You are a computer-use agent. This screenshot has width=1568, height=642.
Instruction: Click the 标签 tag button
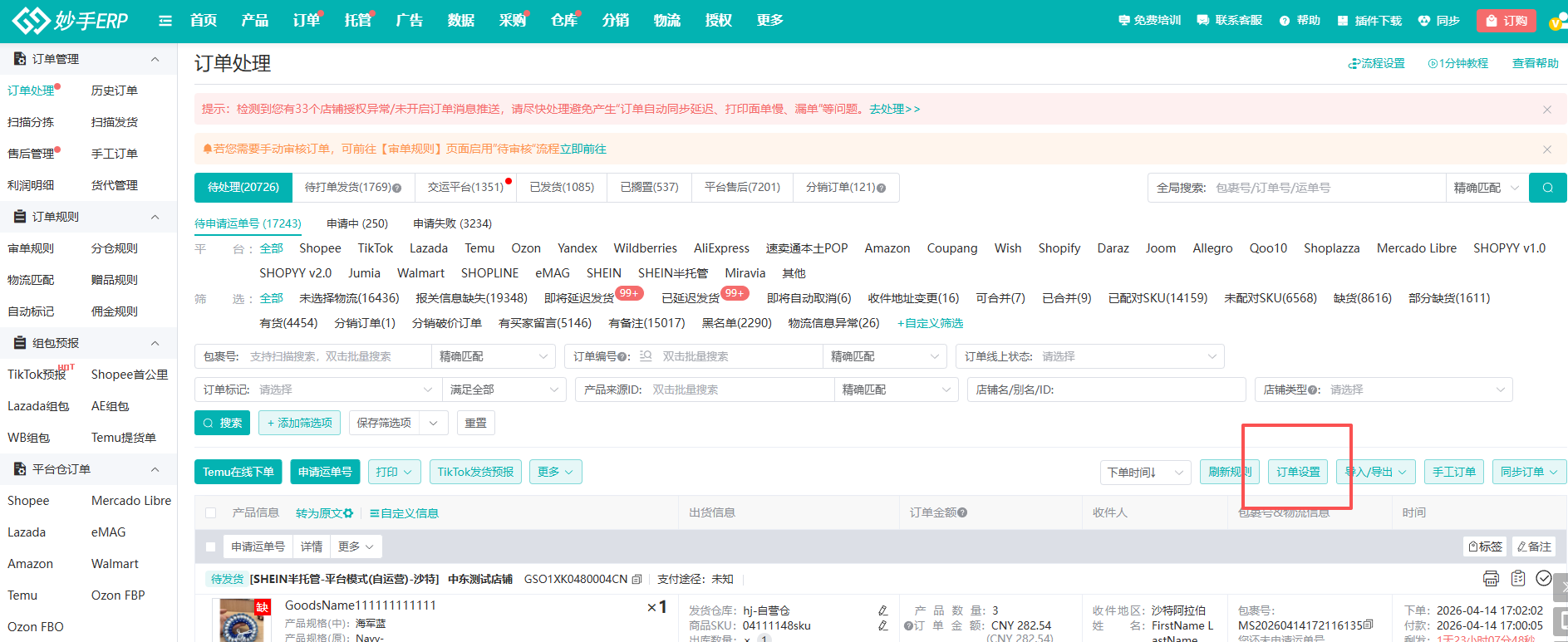click(1486, 546)
